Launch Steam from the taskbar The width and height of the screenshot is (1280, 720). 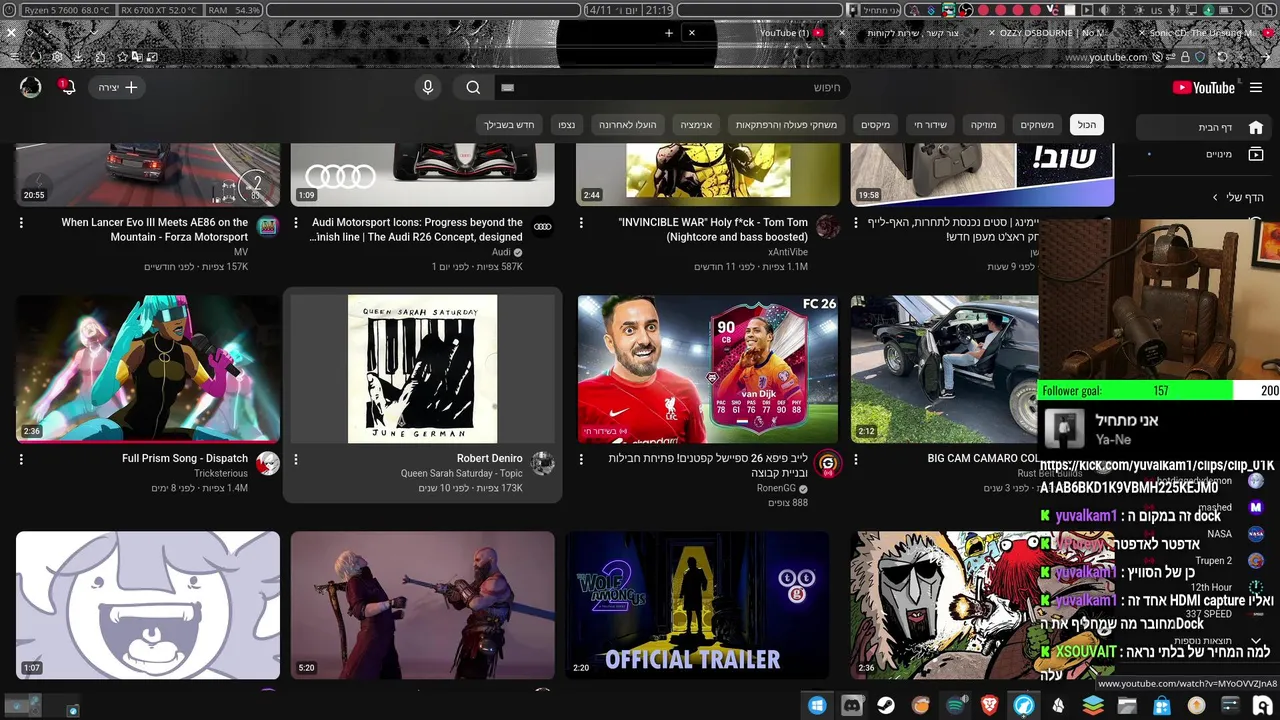point(886,706)
